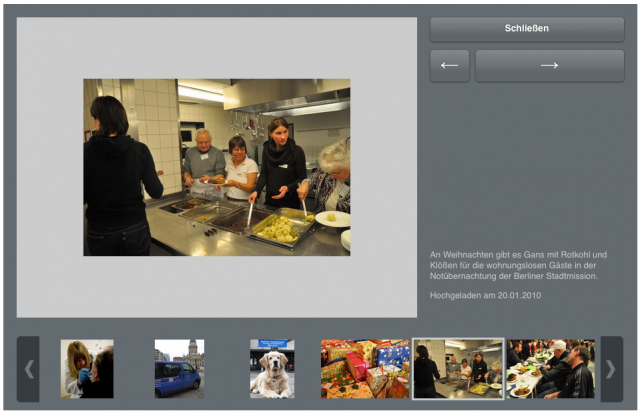The height and width of the screenshot is (413, 640).
Task: Click the large kitchen photo in viewer
Action: coord(216,167)
